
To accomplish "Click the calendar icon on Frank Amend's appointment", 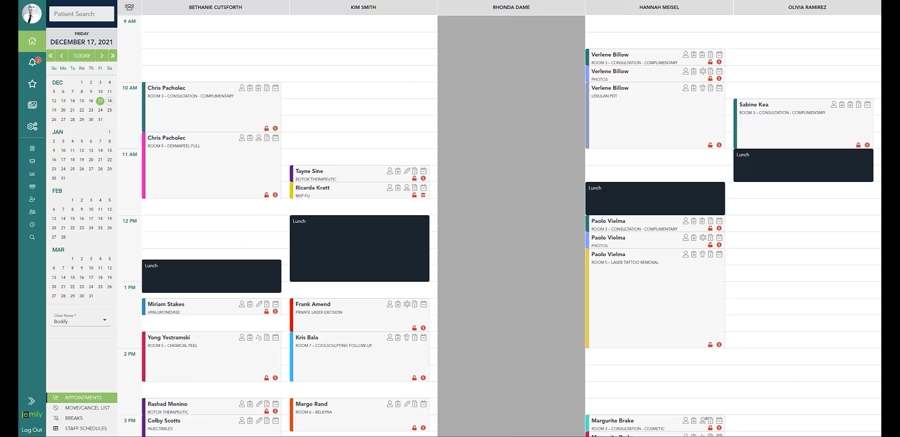I will 423,304.
